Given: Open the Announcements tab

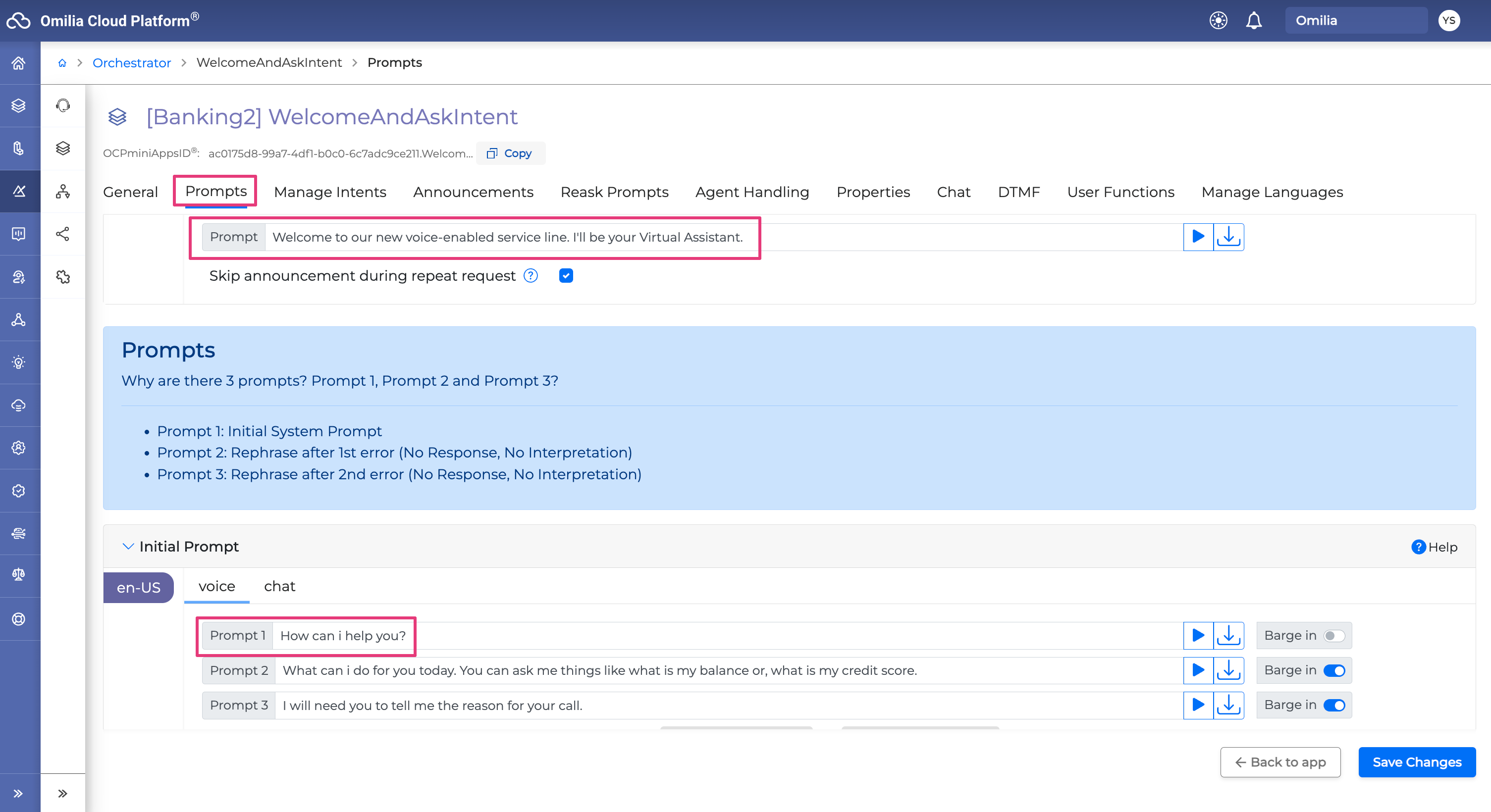Looking at the screenshot, I should (x=474, y=192).
